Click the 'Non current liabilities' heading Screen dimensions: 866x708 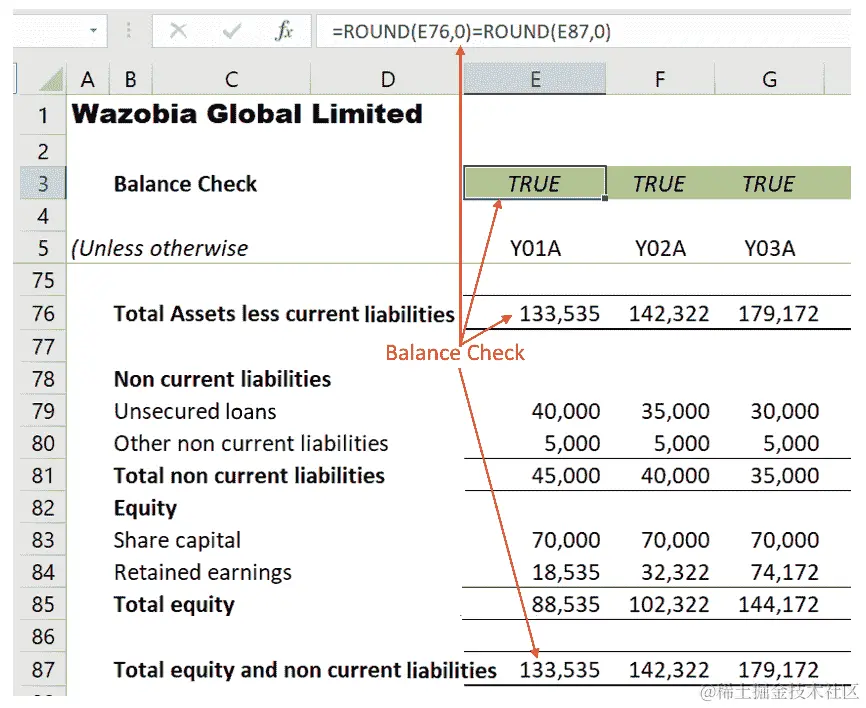point(222,379)
